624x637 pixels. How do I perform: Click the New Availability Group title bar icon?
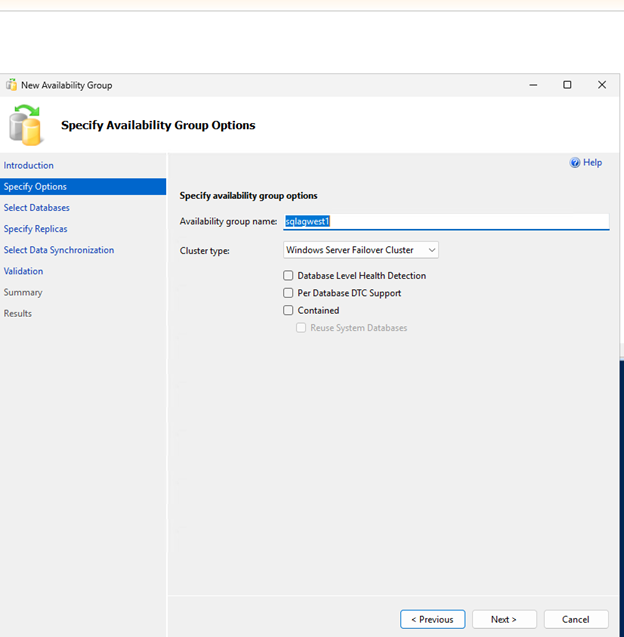click(11, 85)
